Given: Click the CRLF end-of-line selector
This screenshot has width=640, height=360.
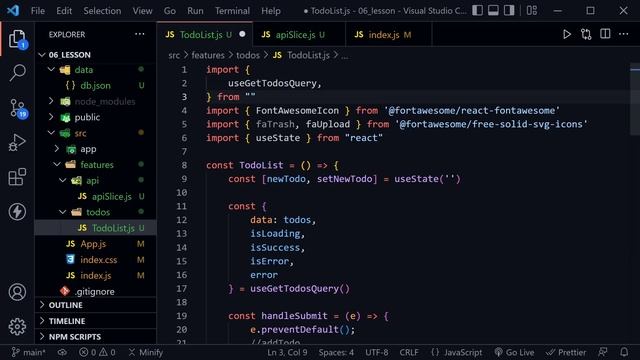Looking at the screenshot, I should tap(409, 352).
